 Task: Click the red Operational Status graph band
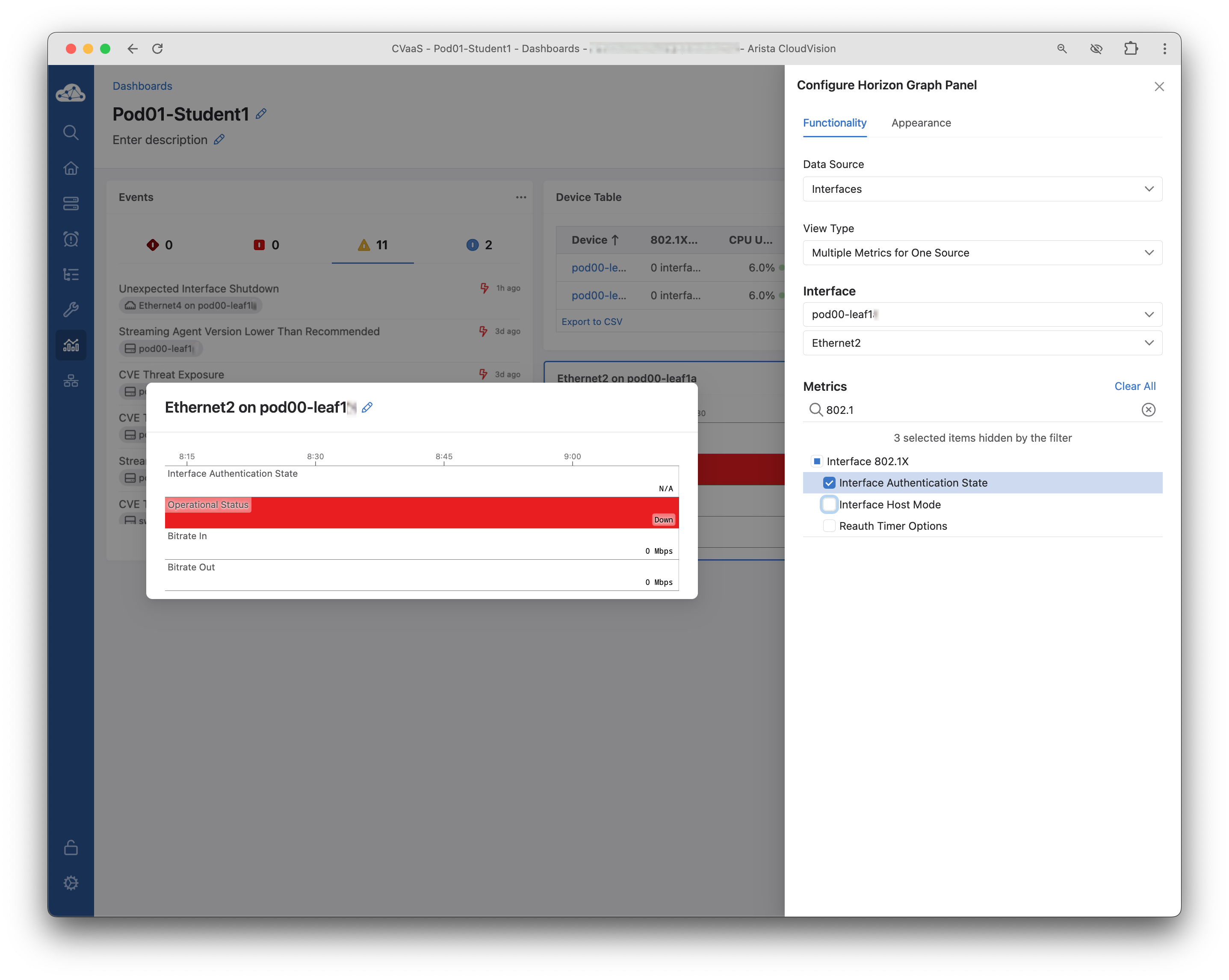pyautogui.click(x=422, y=513)
